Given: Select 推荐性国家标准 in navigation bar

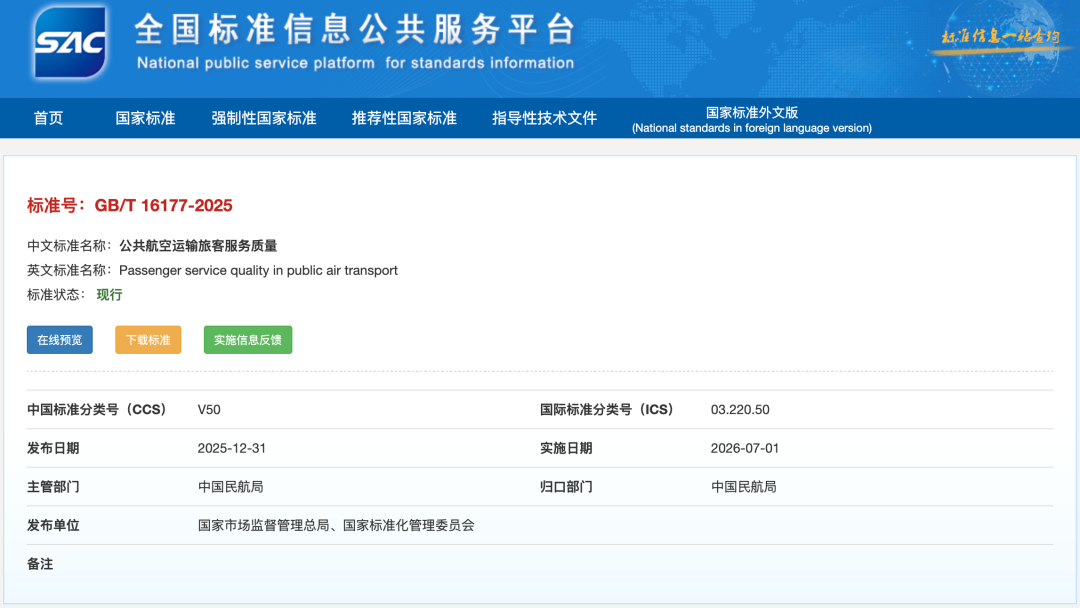Looking at the screenshot, I should click(x=404, y=118).
